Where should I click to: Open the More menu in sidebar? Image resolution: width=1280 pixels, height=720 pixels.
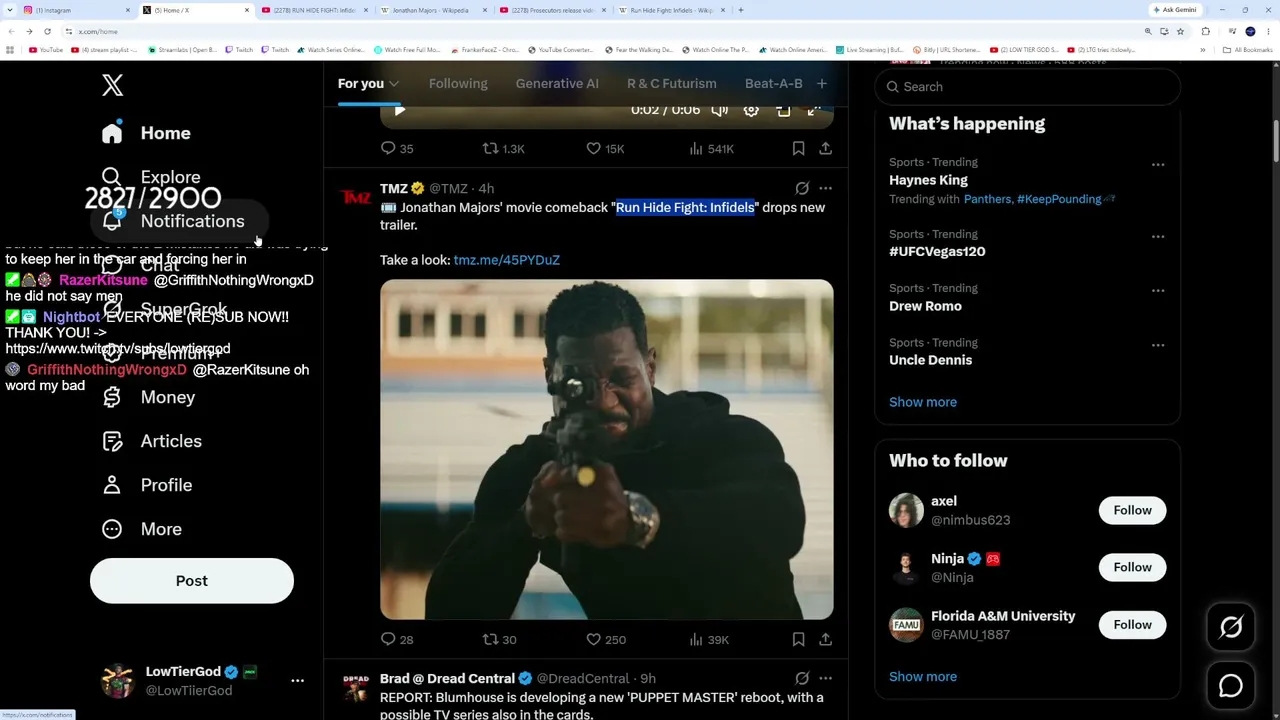[141, 529]
